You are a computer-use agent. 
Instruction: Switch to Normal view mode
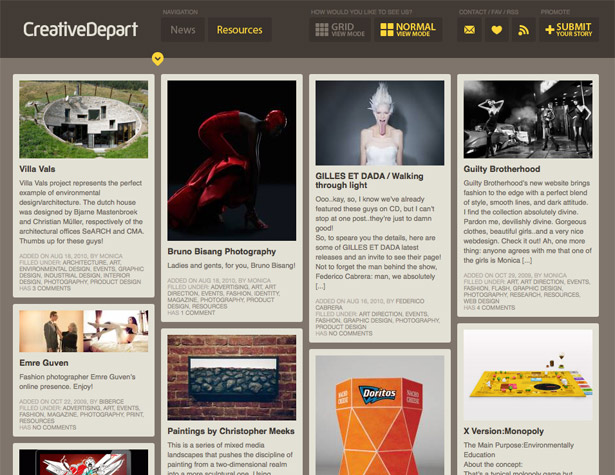(408, 30)
